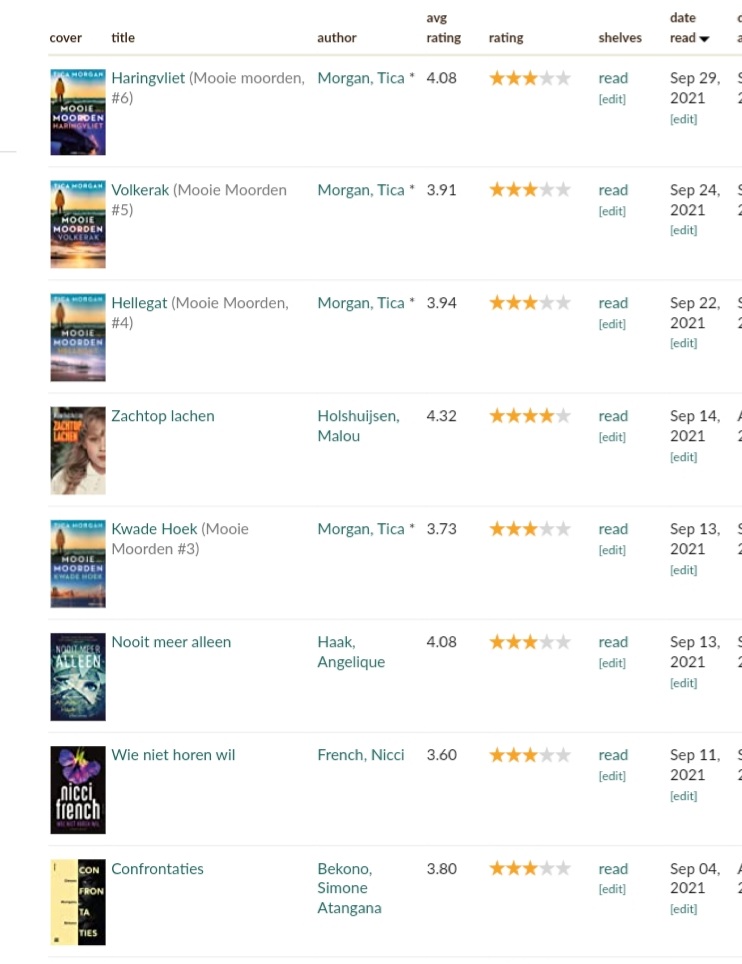Image resolution: width=742 pixels, height=964 pixels.
Task: Sort list by avg rating column
Action: (443, 28)
